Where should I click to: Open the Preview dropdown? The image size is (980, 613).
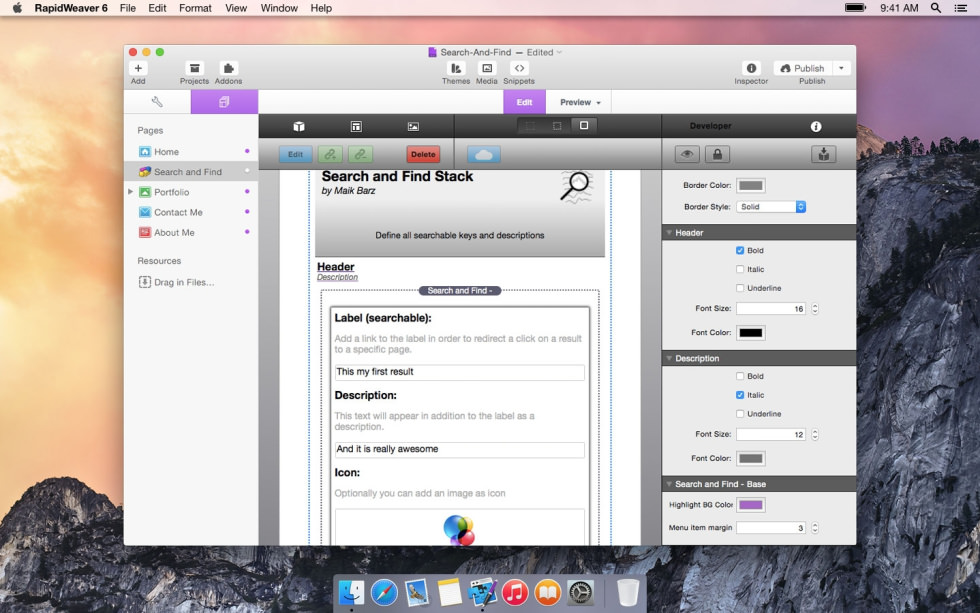[580, 102]
